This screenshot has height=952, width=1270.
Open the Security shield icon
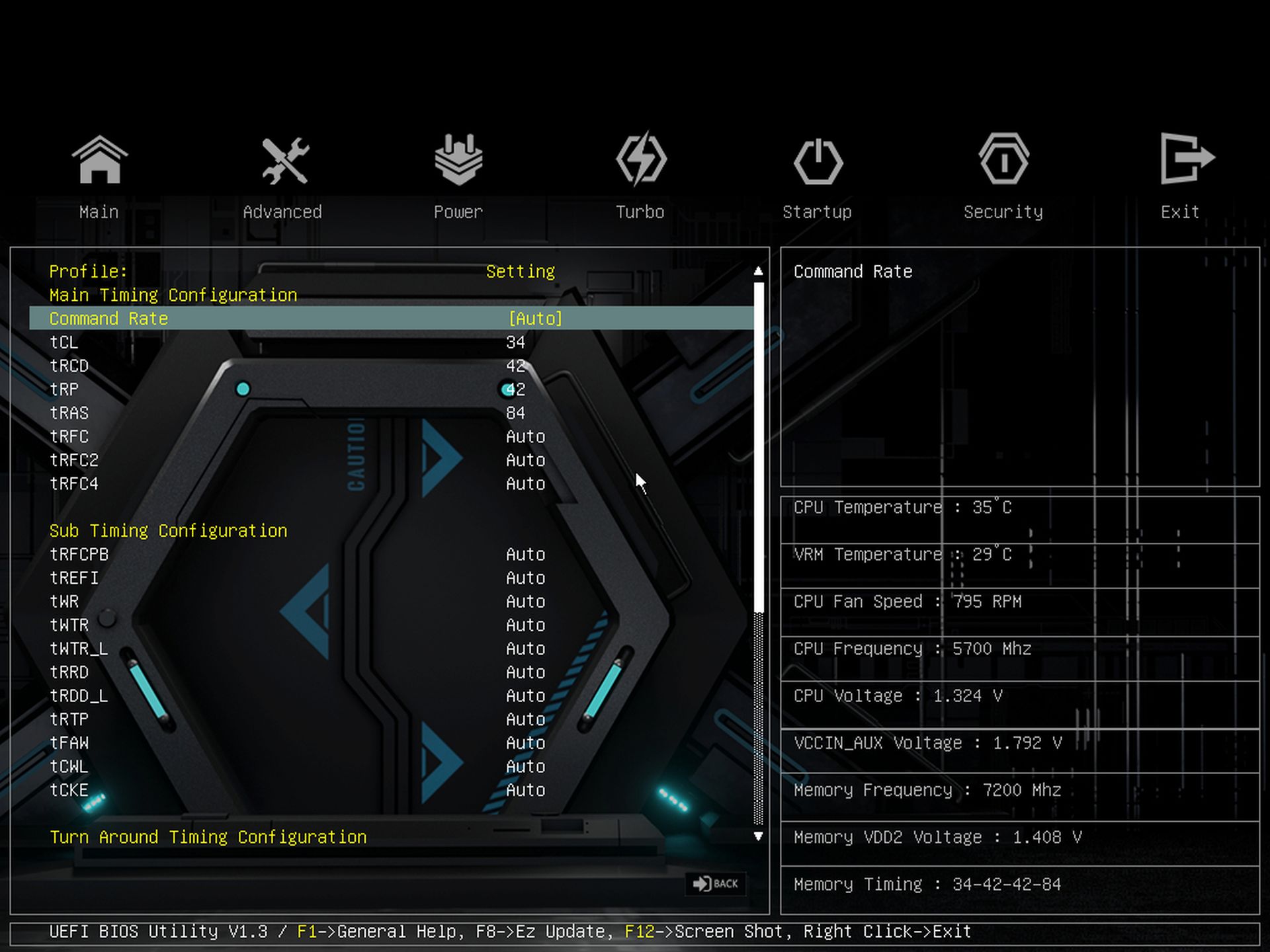(1003, 159)
